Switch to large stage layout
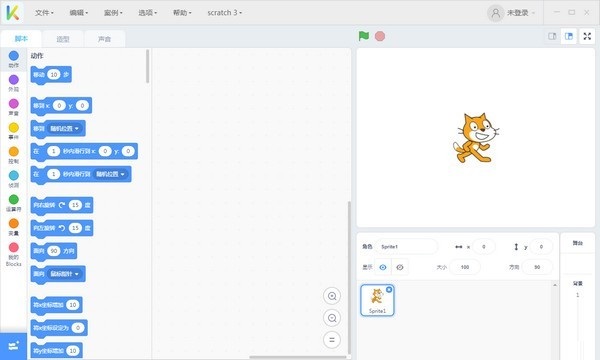 point(569,36)
